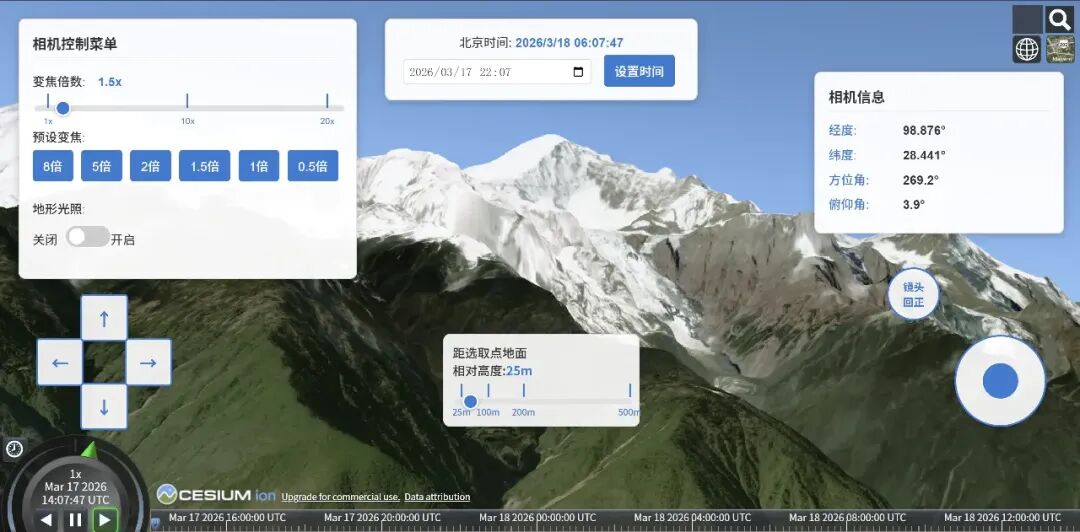Click the 镜头回正 reset camera button

point(913,294)
